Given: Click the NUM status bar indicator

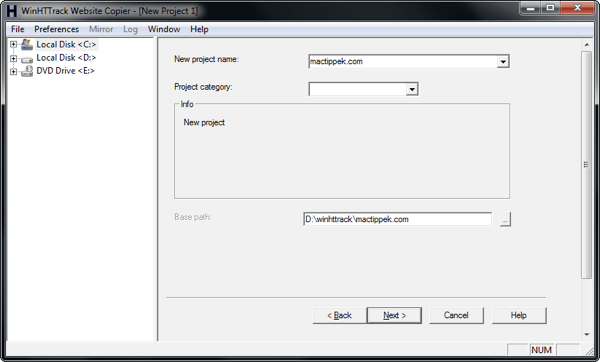Looking at the screenshot, I should point(541,350).
